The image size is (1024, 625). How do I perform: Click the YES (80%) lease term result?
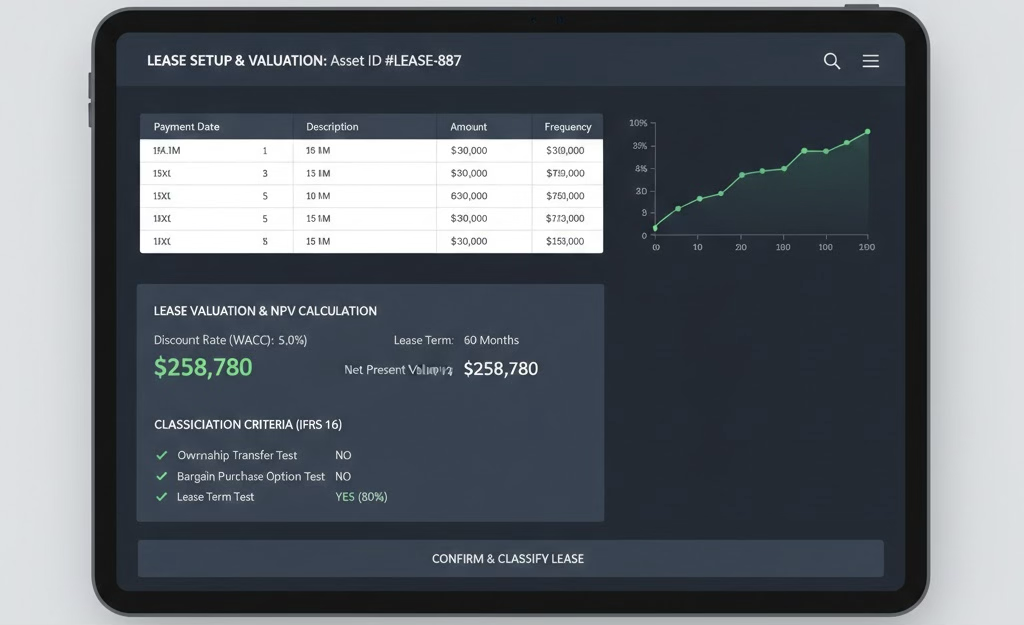pyautogui.click(x=361, y=497)
